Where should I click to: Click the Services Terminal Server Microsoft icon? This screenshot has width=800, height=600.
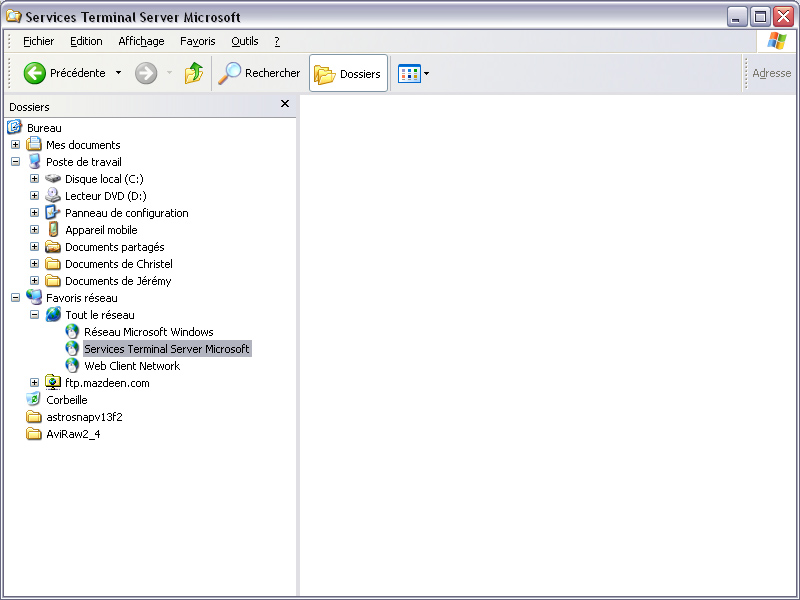pos(72,348)
